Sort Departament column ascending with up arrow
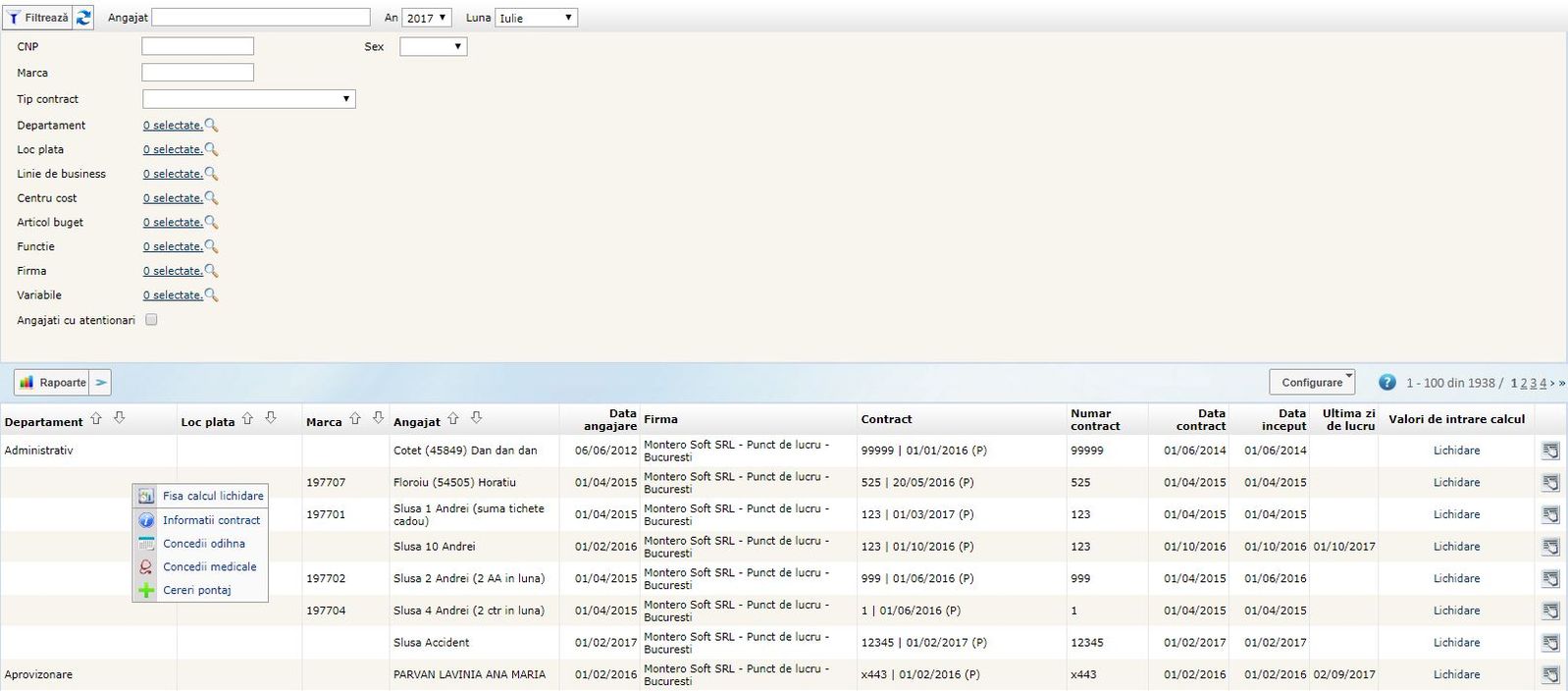This screenshot has width=1568, height=691. (x=96, y=419)
